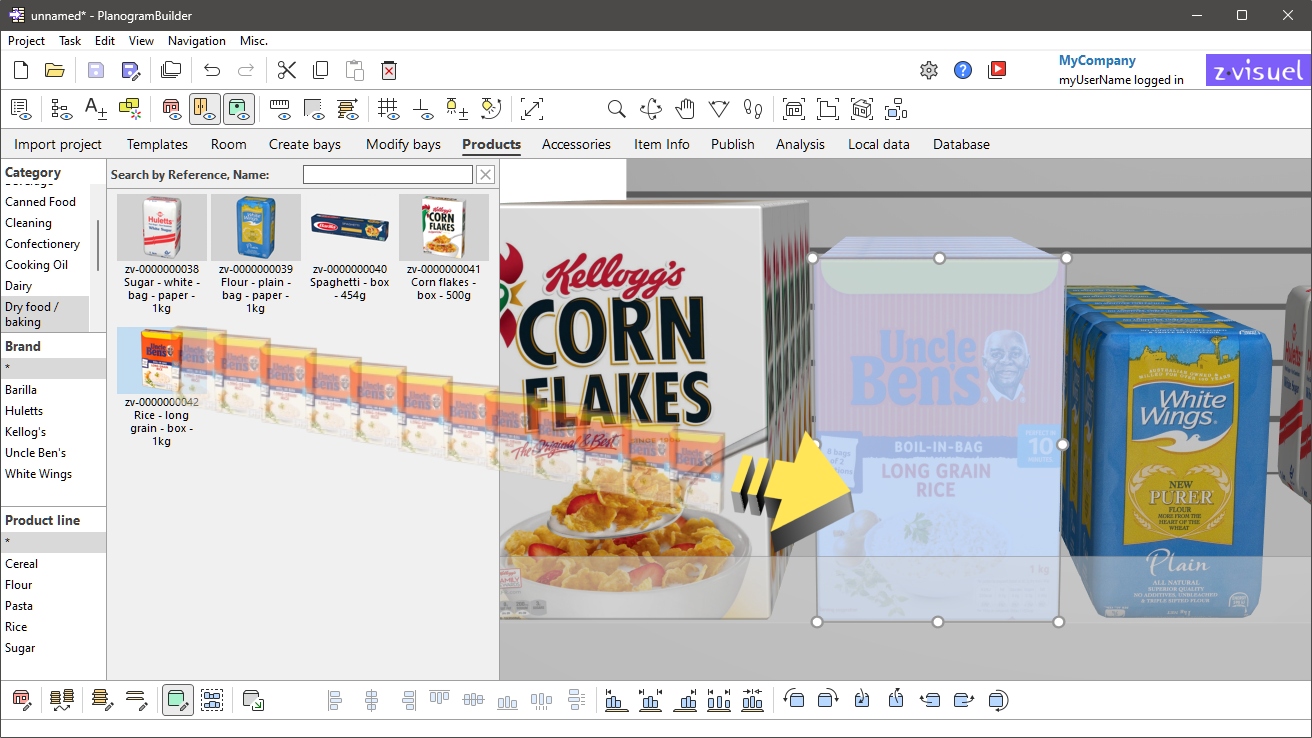Open the Analysis tab
Screen dimensions: 1312x738
(x=800, y=144)
